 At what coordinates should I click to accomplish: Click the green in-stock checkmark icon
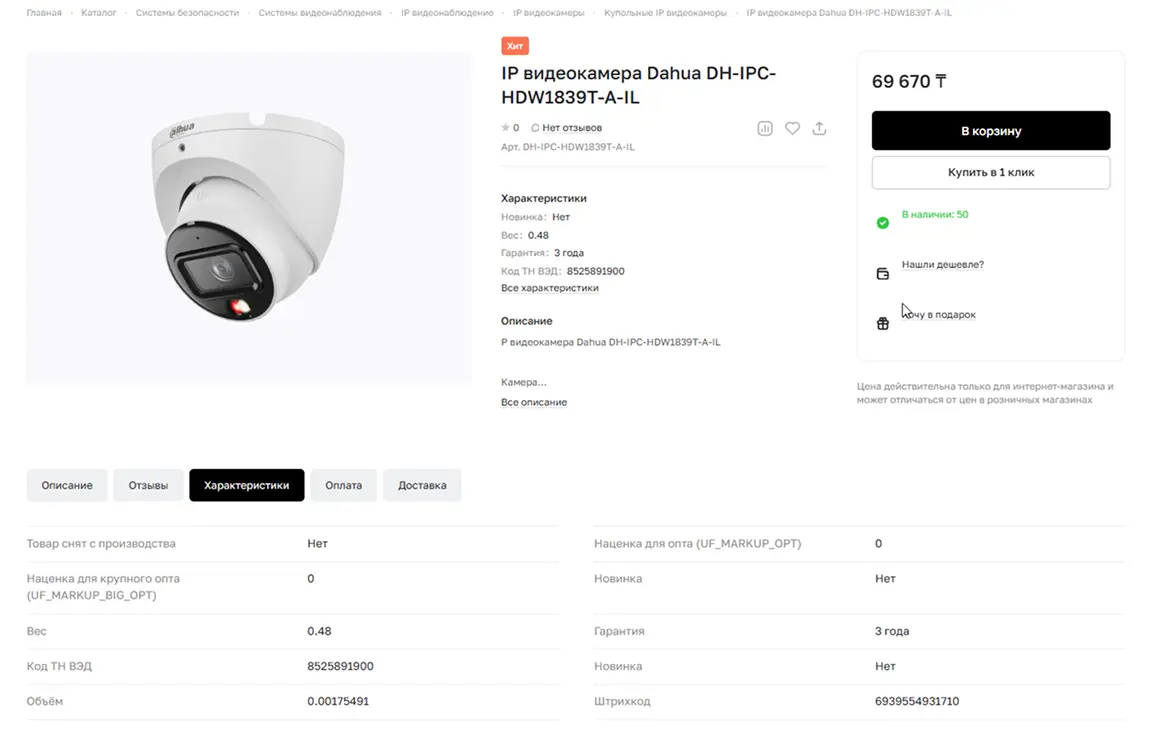(882, 223)
